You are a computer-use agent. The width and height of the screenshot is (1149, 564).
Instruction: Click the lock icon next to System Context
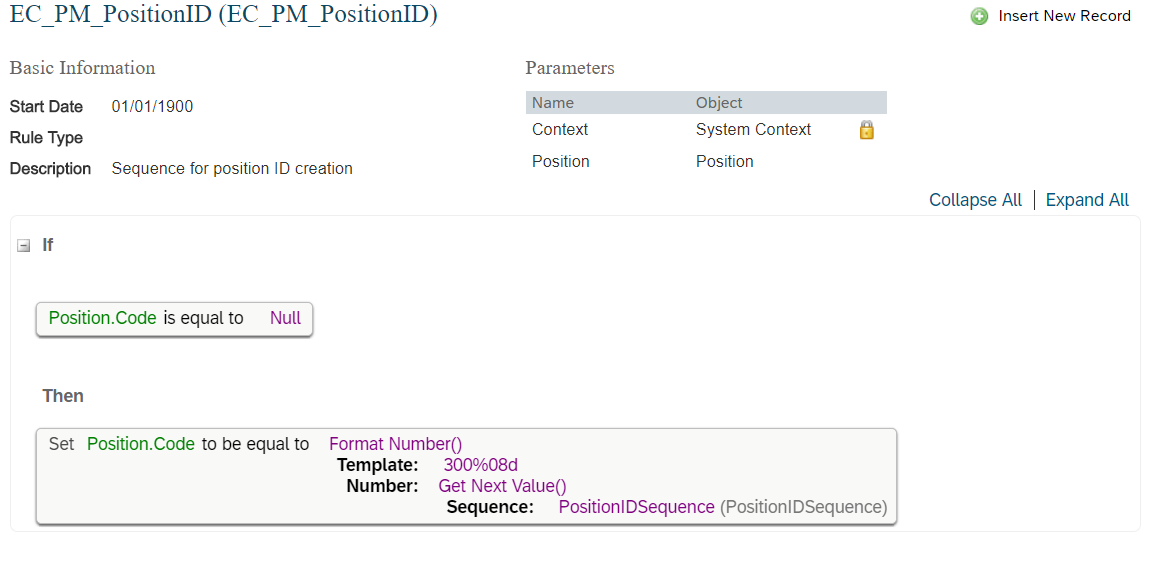(866, 130)
